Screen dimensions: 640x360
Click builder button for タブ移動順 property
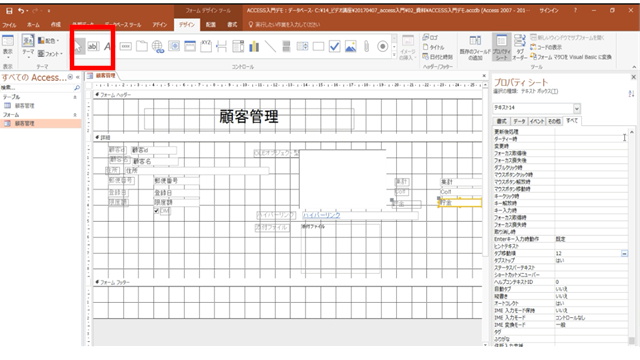tap(624, 253)
